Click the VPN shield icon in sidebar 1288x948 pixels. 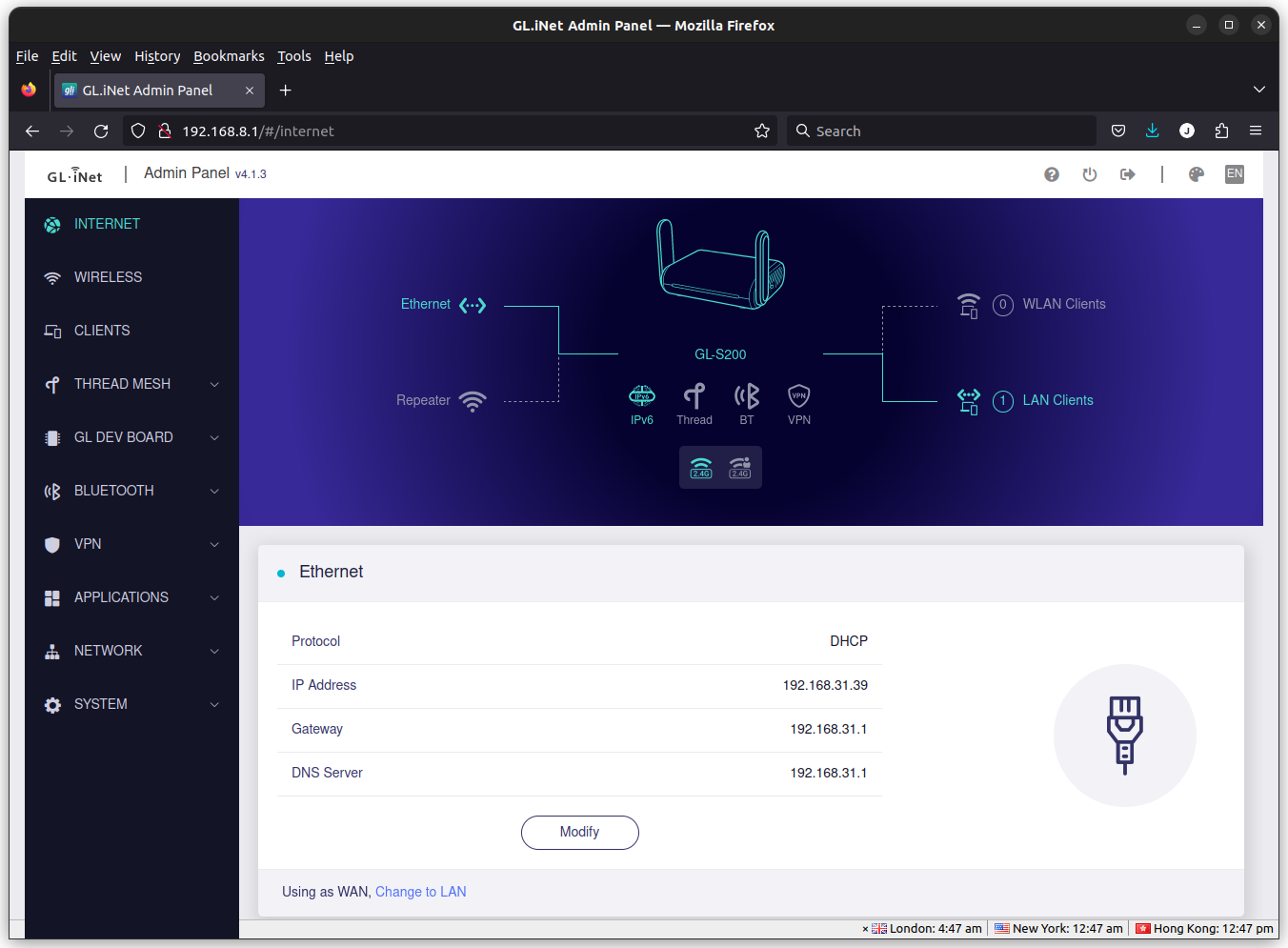point(52,545)
